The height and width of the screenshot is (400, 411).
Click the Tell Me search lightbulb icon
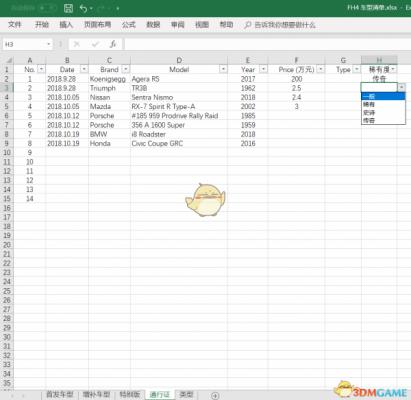click(x=247, y=25)
